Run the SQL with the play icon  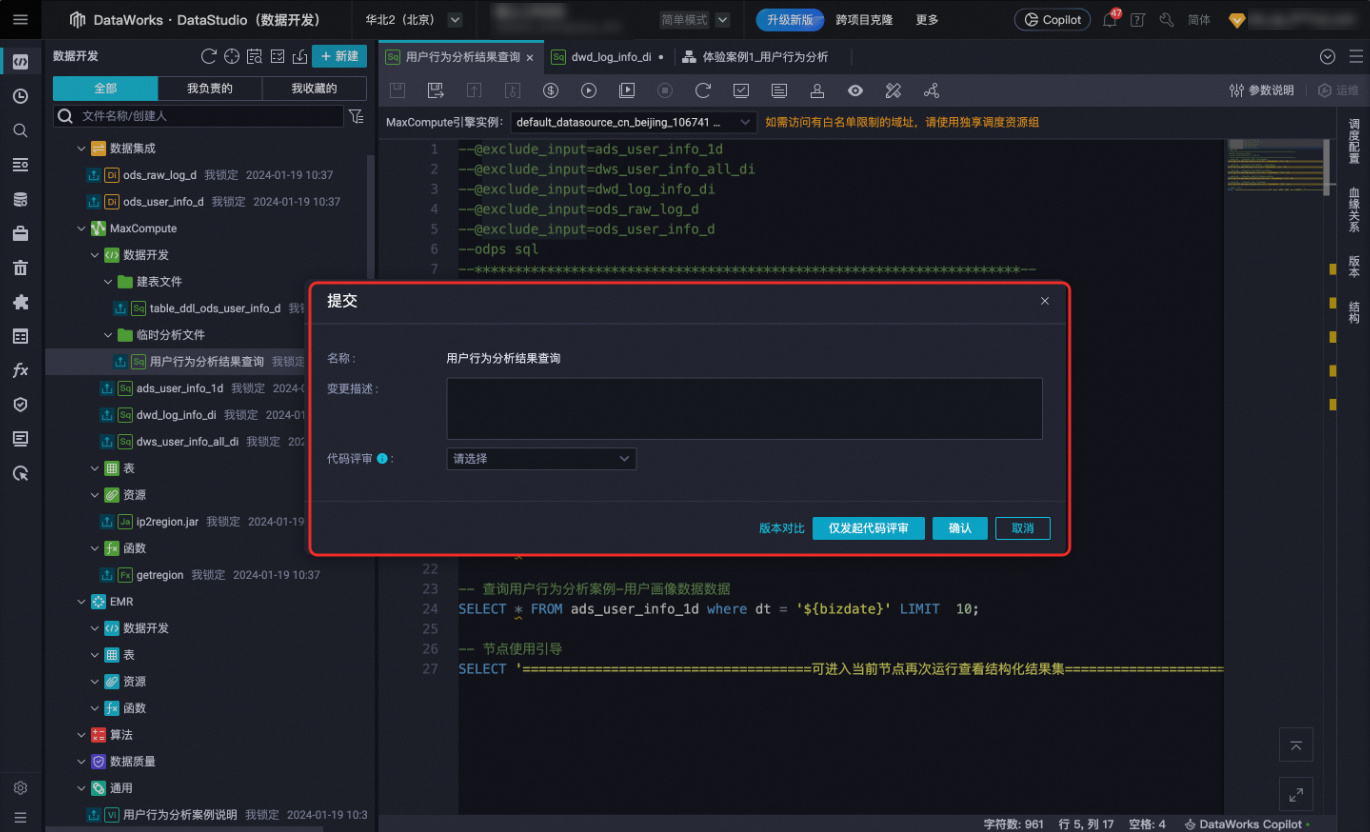coord(589,90)
